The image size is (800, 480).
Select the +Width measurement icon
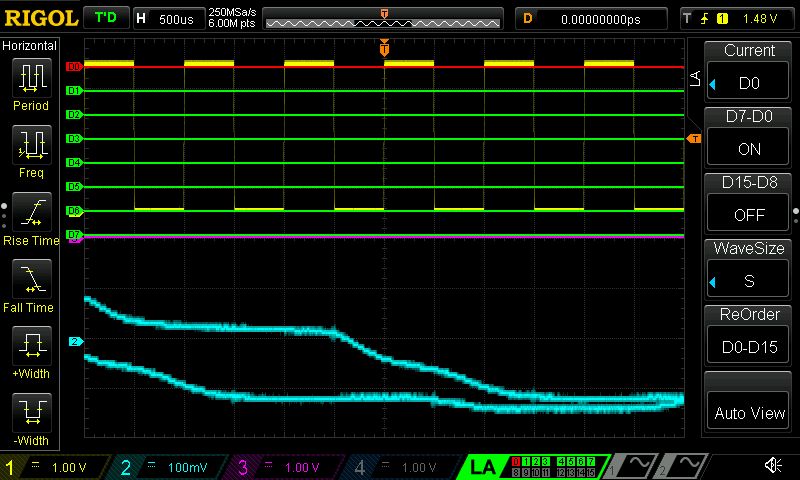(x=32, y=346)
